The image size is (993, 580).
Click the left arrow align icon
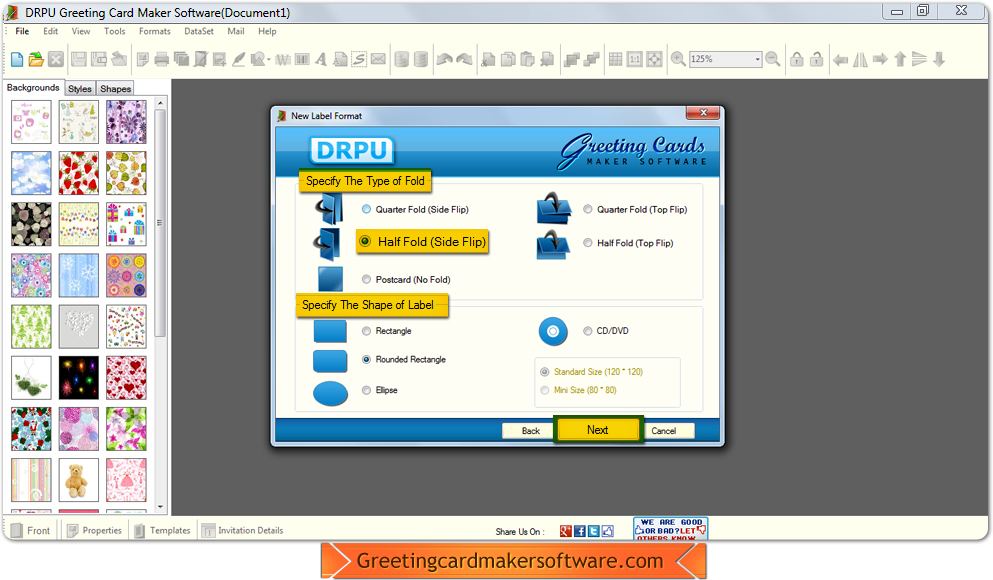(840, 60)
